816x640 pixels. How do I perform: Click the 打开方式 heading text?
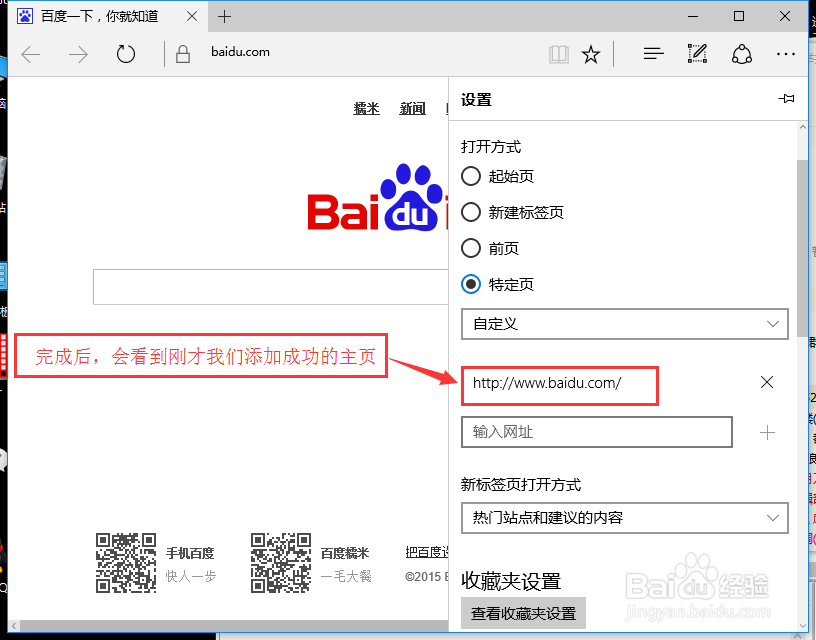click(491, 147)
